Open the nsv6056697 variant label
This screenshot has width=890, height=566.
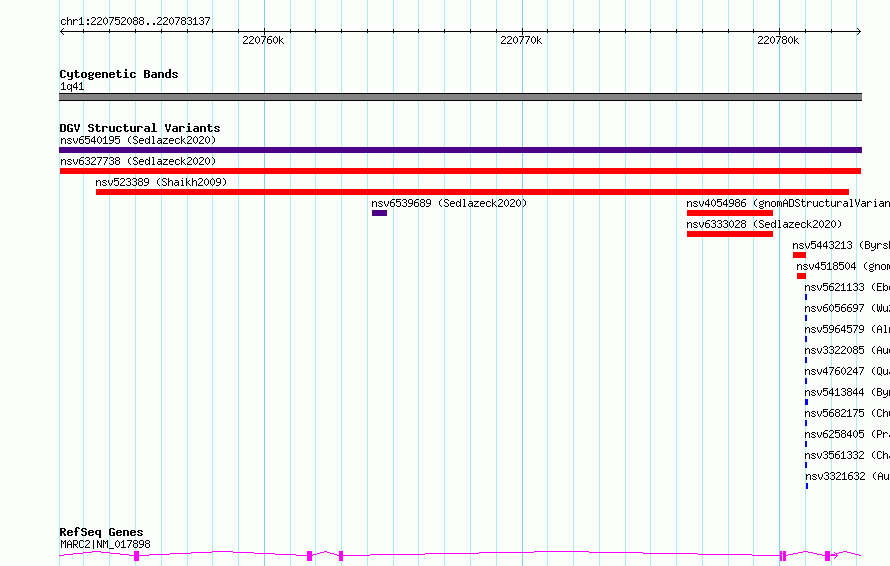[x=847, y=308]
